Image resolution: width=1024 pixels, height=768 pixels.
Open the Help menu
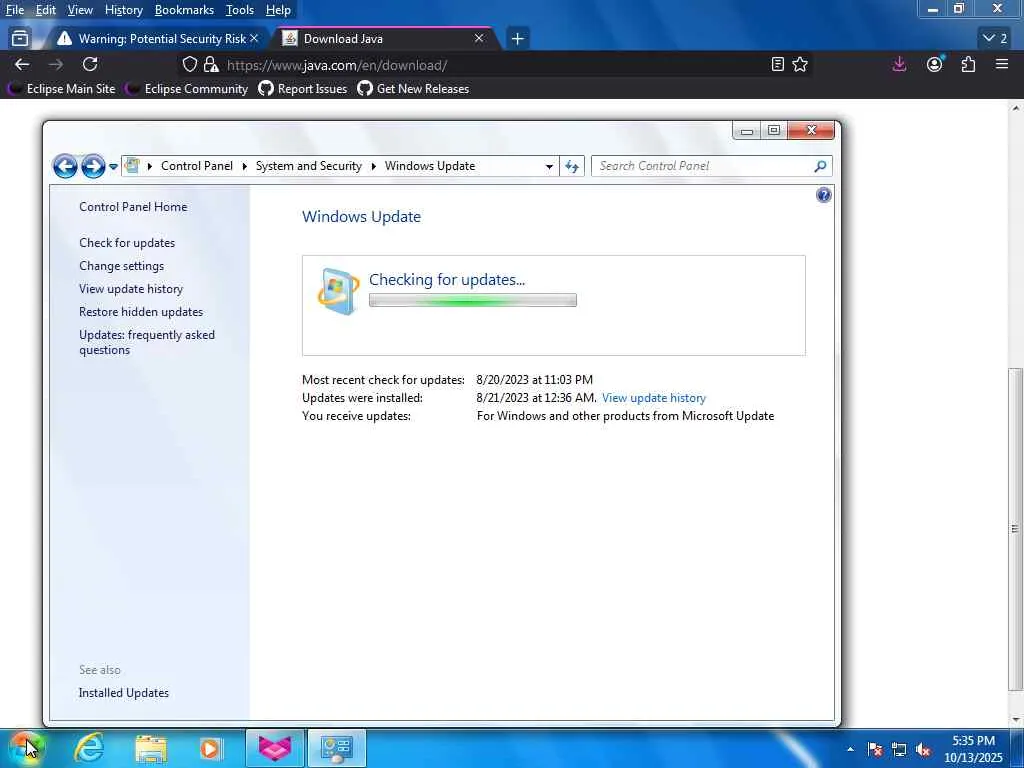click(278, 10)
